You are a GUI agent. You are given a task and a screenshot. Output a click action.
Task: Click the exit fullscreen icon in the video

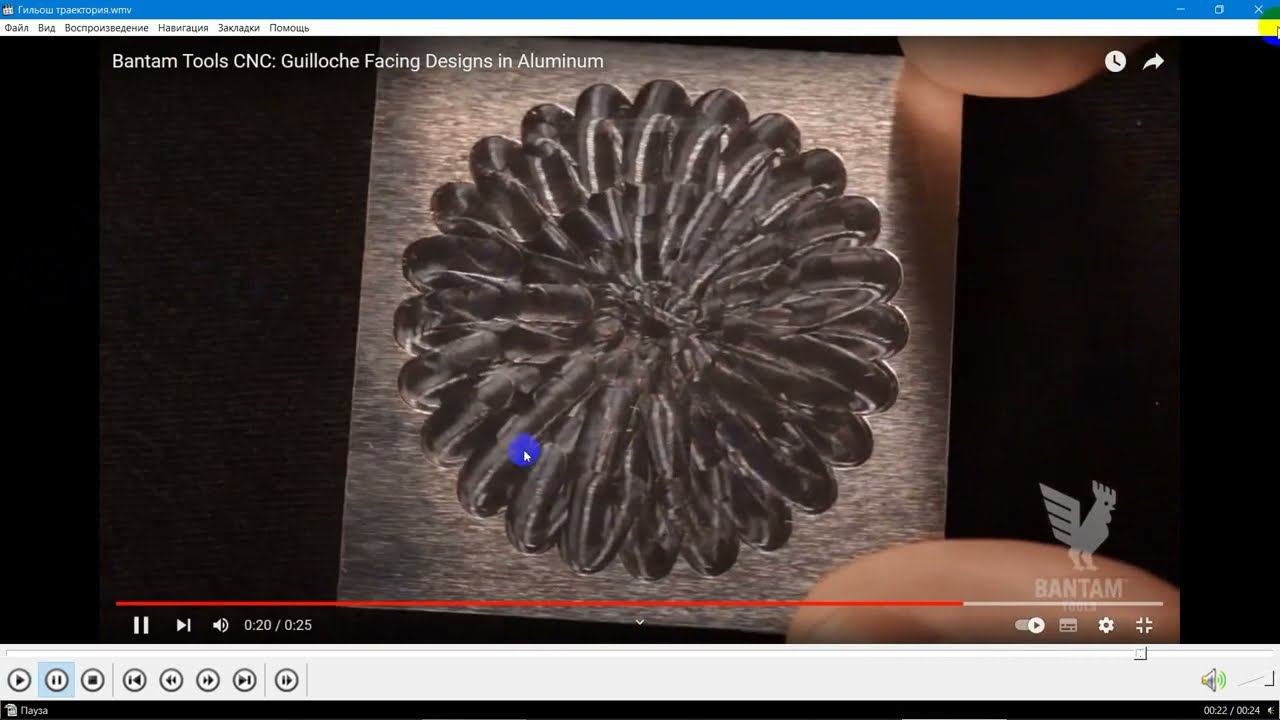tap(1144, 625)
